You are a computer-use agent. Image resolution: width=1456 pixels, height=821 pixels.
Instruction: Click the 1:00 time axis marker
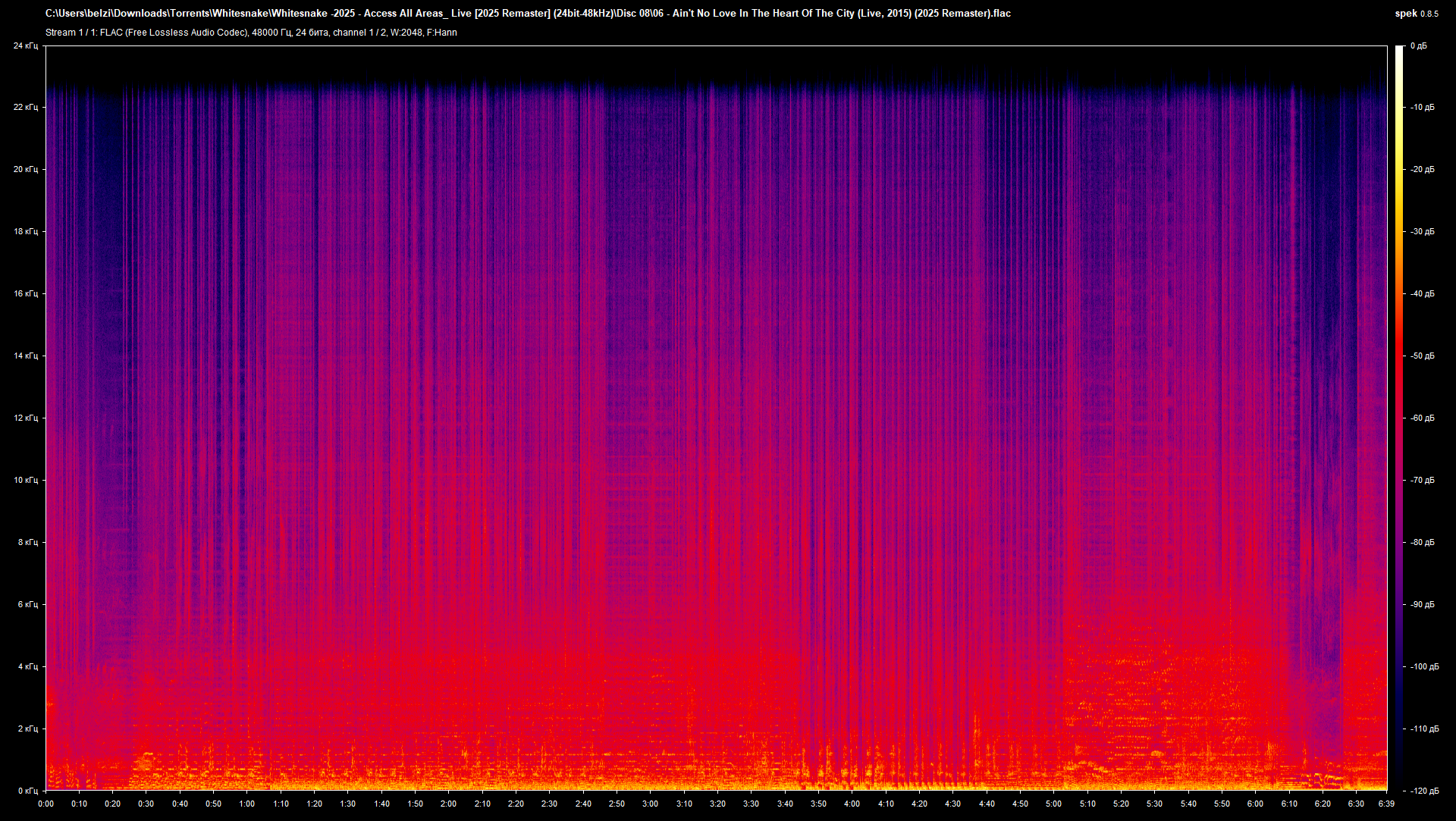(247, 804)
